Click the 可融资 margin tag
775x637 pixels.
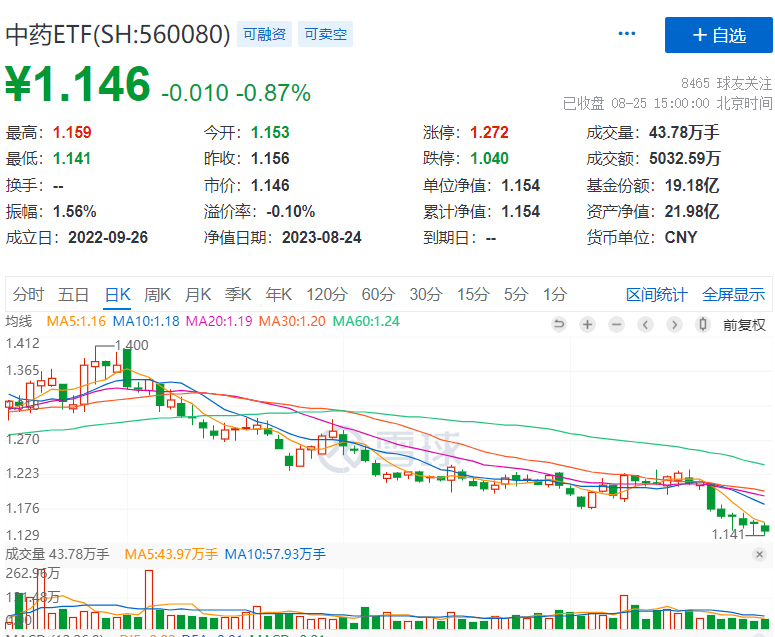click(x=264, y=34)
